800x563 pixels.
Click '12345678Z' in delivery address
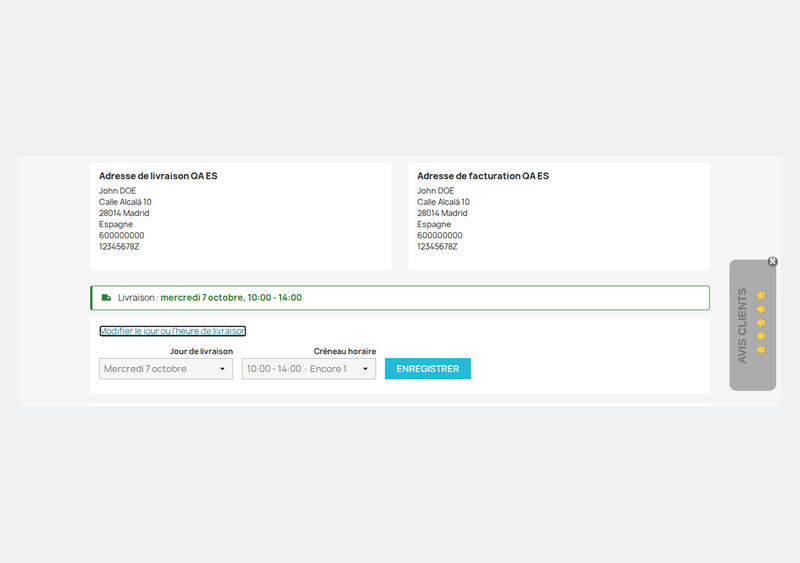click(119, 247)
